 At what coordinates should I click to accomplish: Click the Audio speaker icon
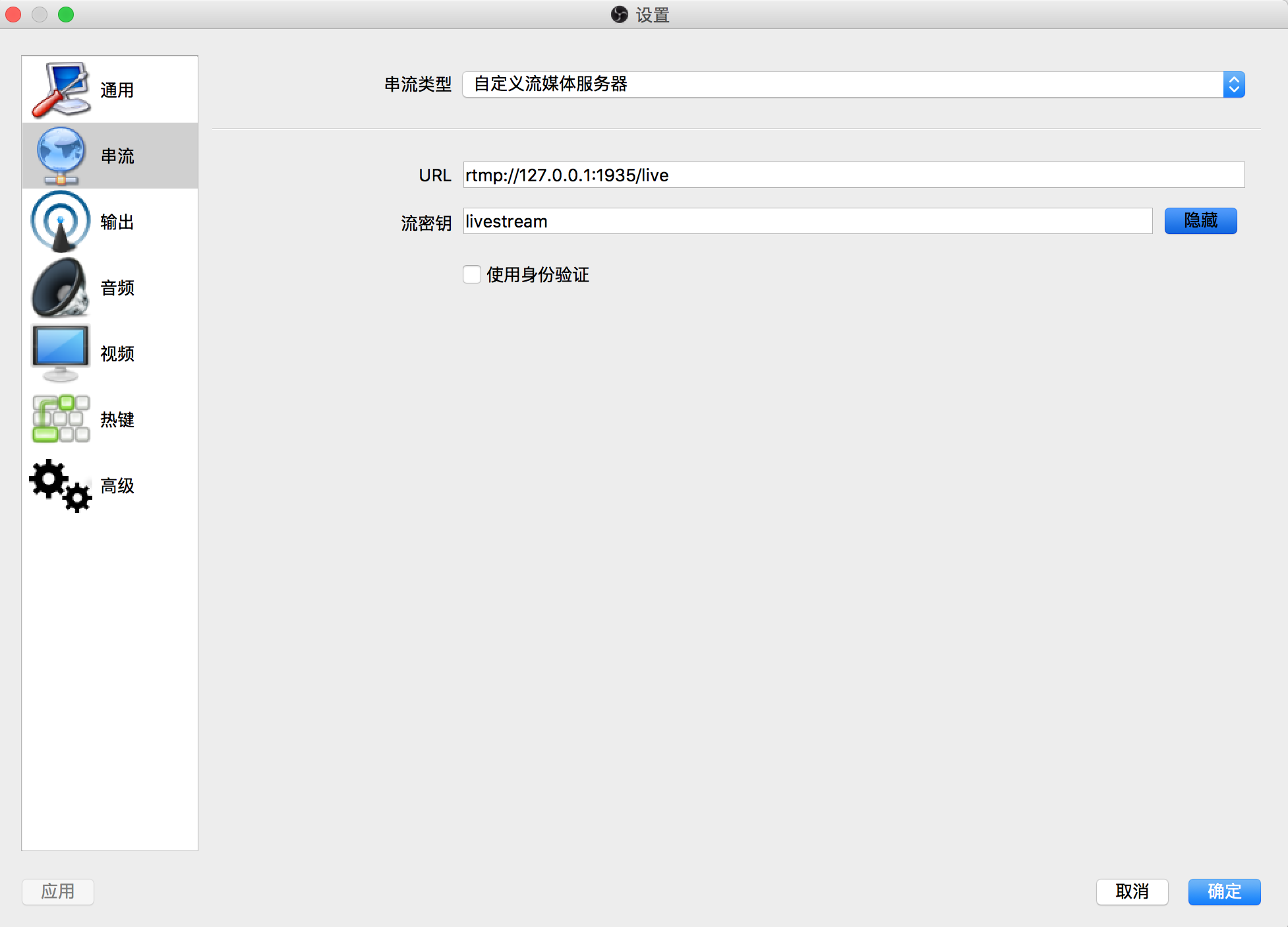[x=61, y=287]
